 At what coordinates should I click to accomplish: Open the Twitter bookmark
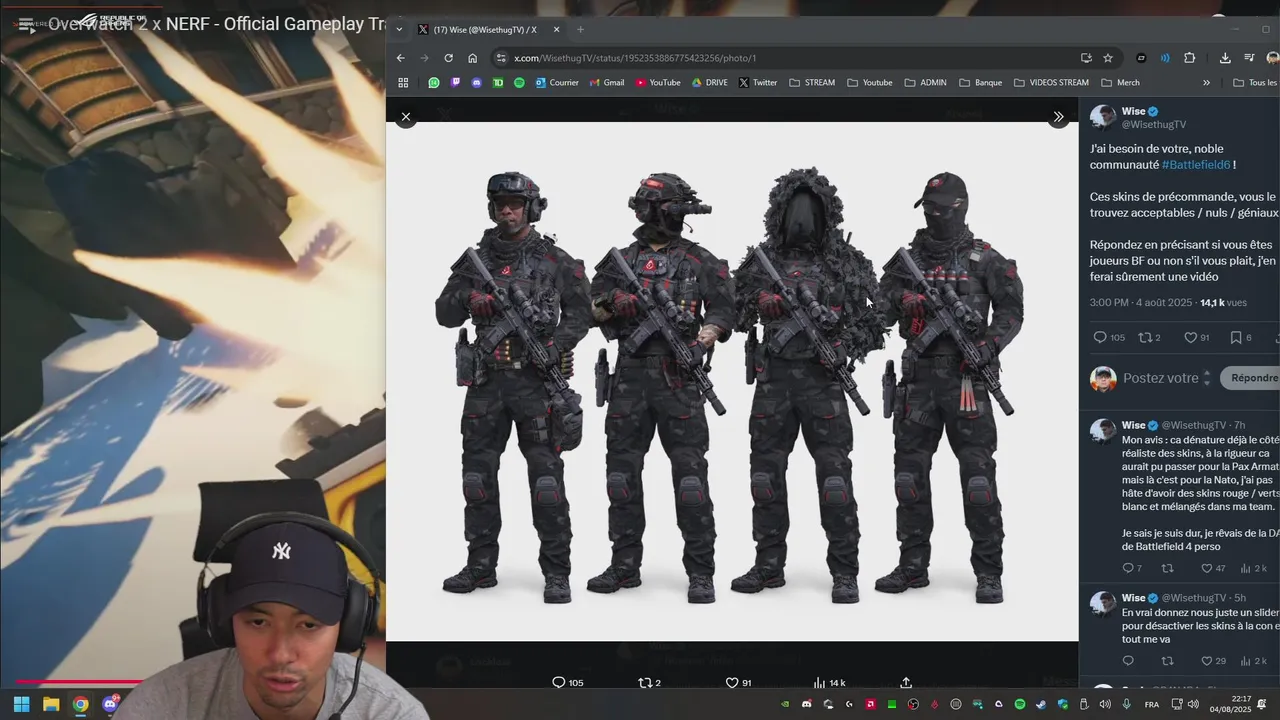758,83
